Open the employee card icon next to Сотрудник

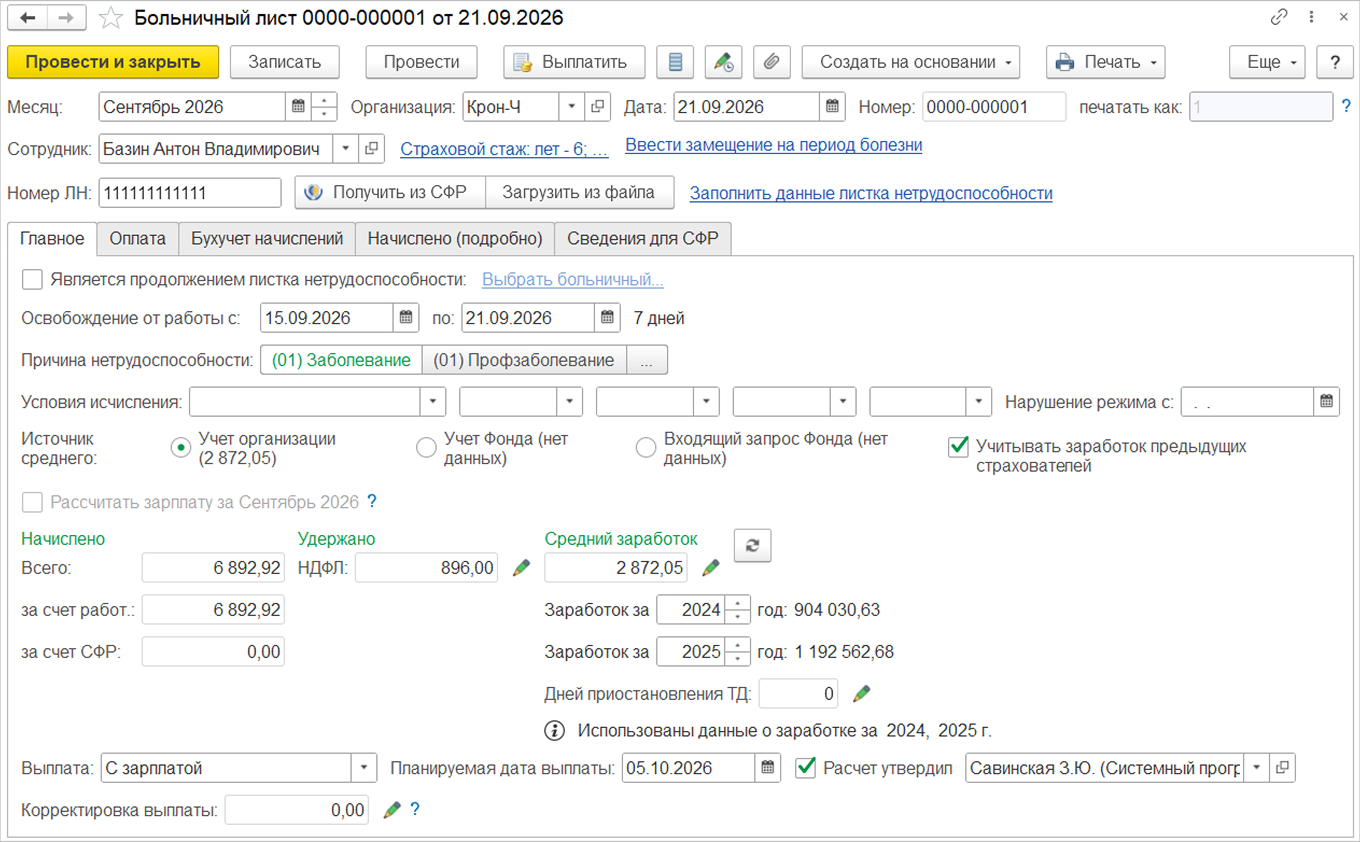click(371, 149)
